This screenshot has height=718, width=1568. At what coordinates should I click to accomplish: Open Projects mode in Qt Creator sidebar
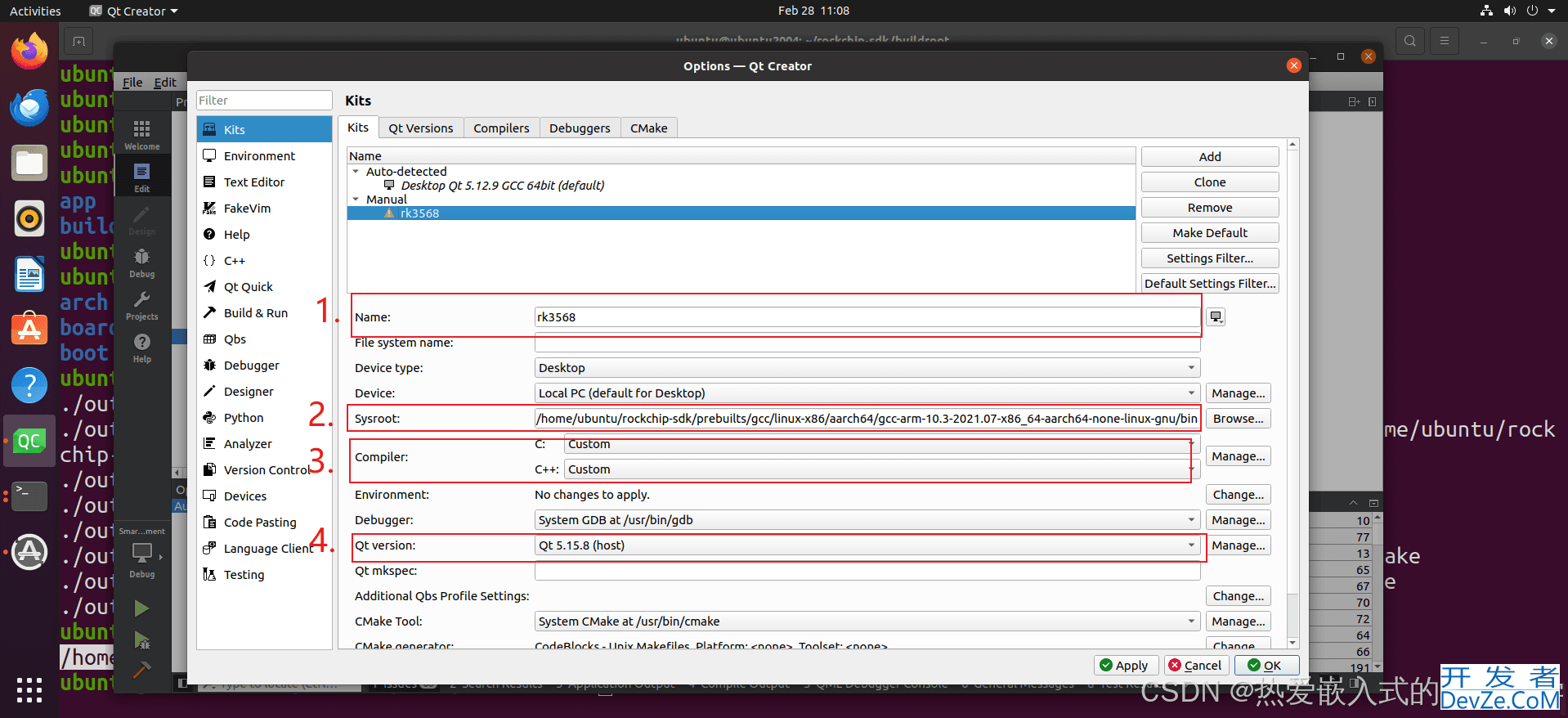pyautogui.click(x=142, y=305)
